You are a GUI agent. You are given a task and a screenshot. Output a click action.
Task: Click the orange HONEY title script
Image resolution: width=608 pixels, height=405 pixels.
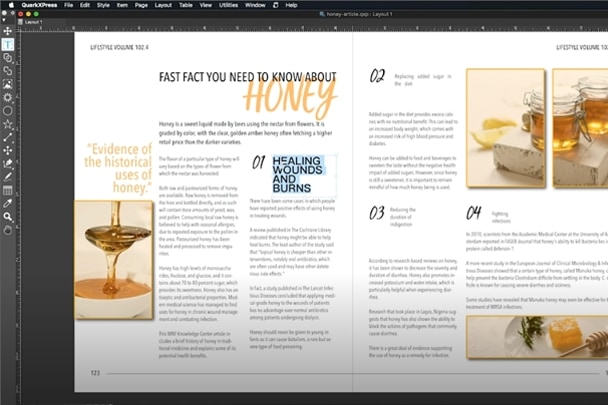pos(290,98)
